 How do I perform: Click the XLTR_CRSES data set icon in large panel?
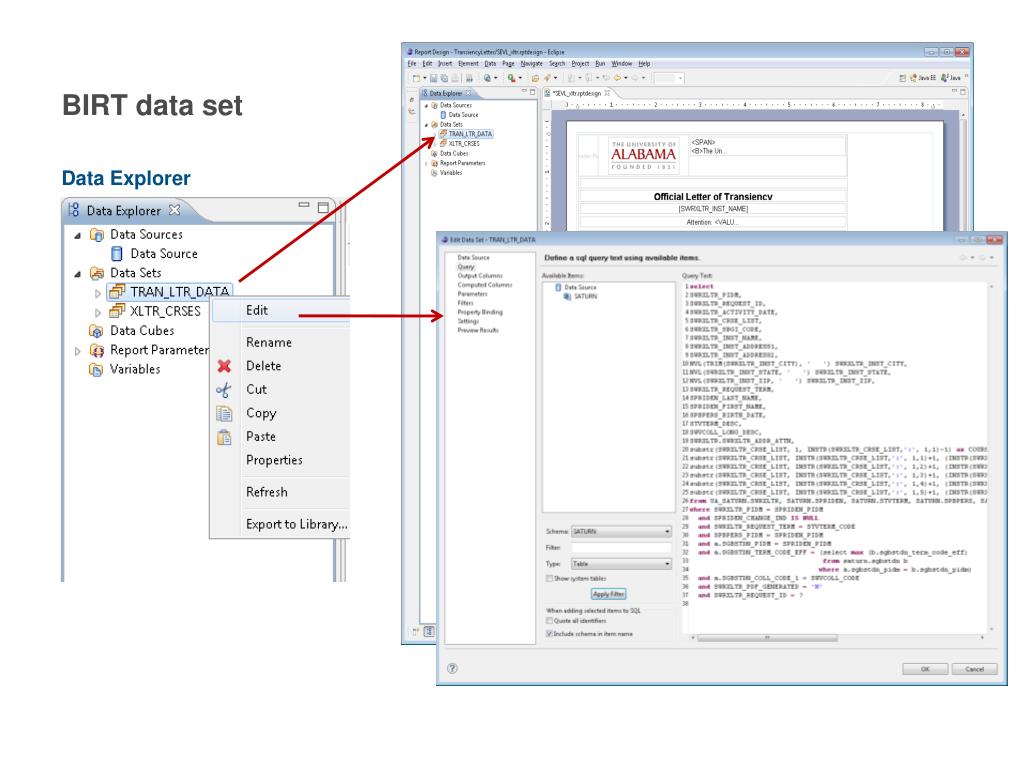coord(117,311)
